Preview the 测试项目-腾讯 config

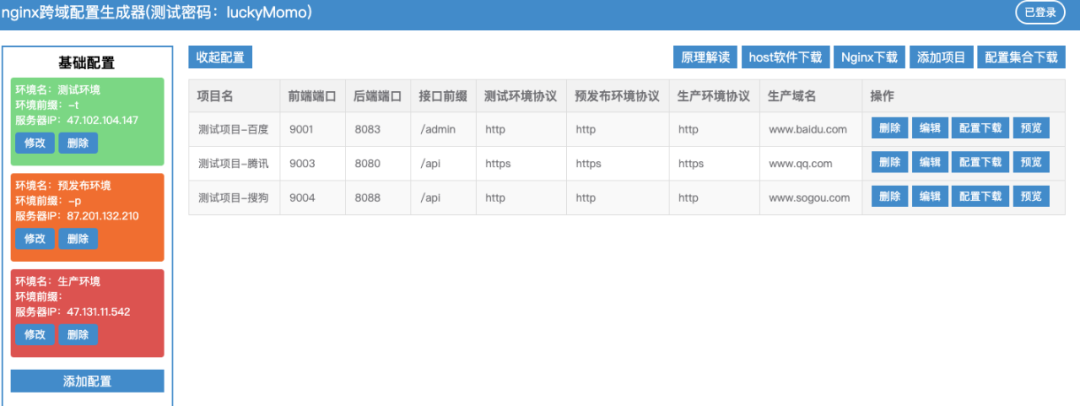(x=1031, y=163)
